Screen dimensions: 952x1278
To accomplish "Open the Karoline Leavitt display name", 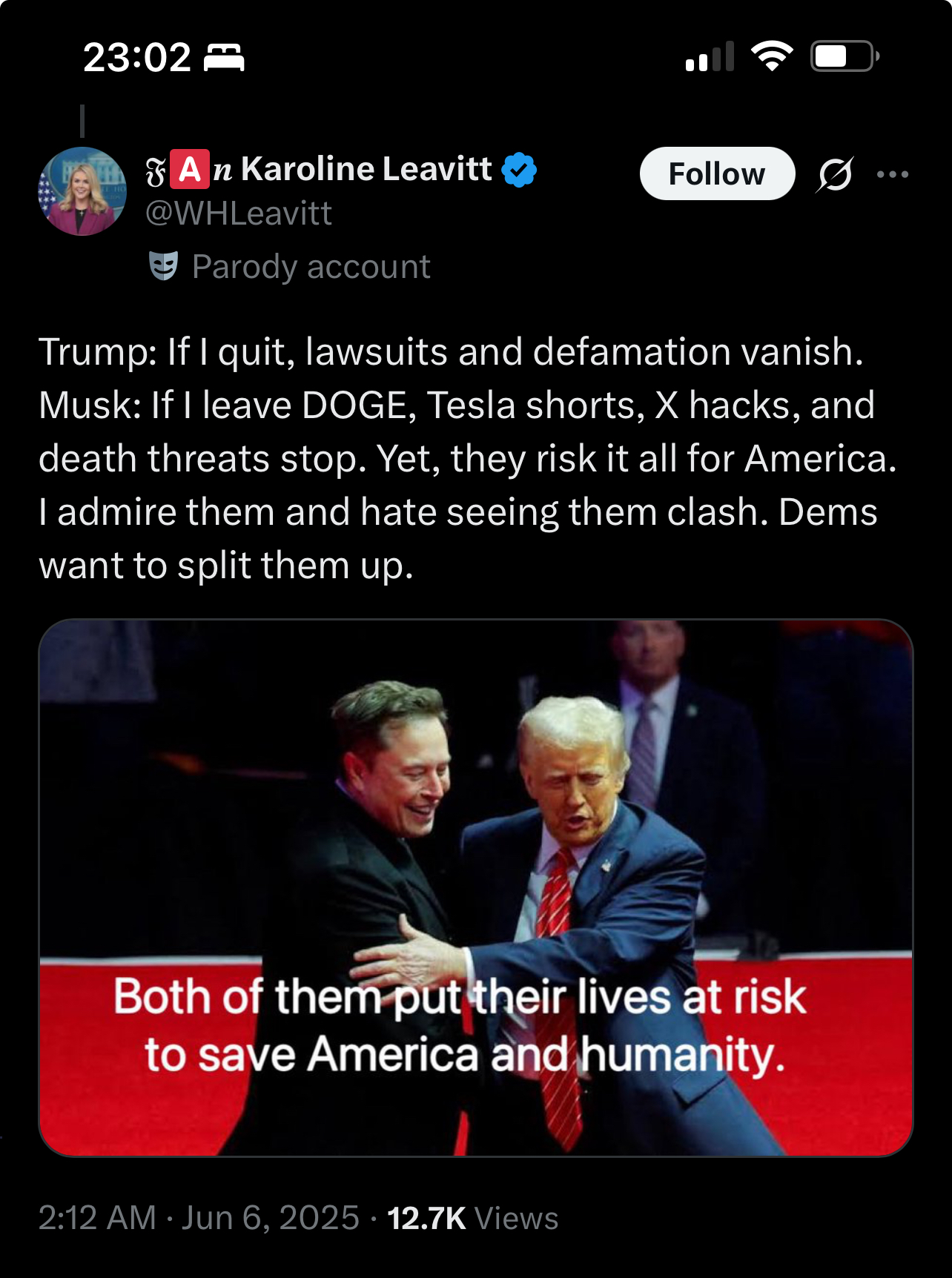I will point(366,169).
